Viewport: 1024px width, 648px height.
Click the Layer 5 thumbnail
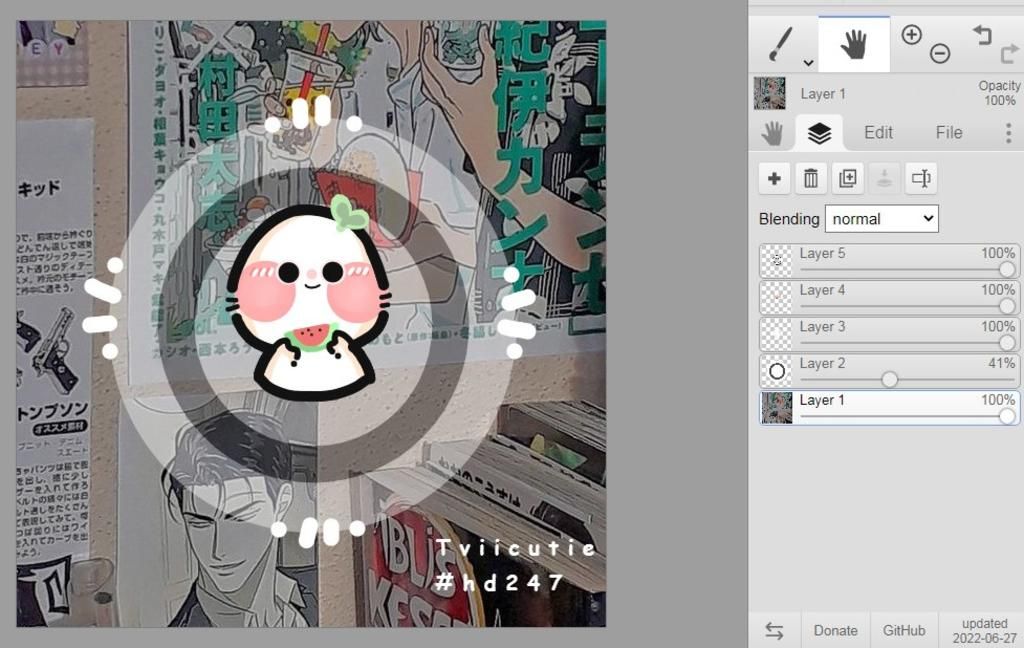point(776,261)
